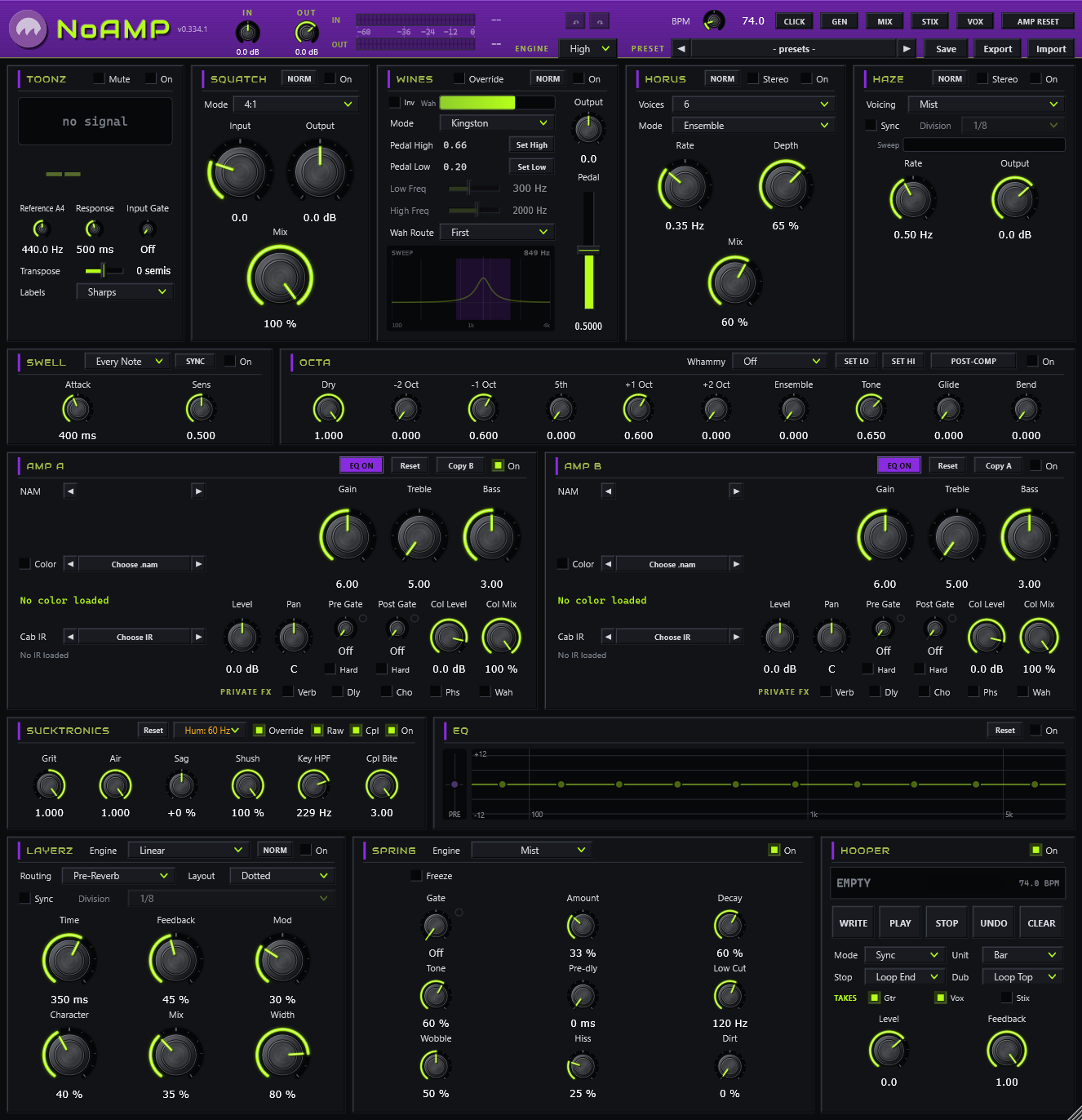Click the Squatch Mix knob
Image resolution: width=1082 pixels, height=1120 pixels.
[x=280, y=278]
